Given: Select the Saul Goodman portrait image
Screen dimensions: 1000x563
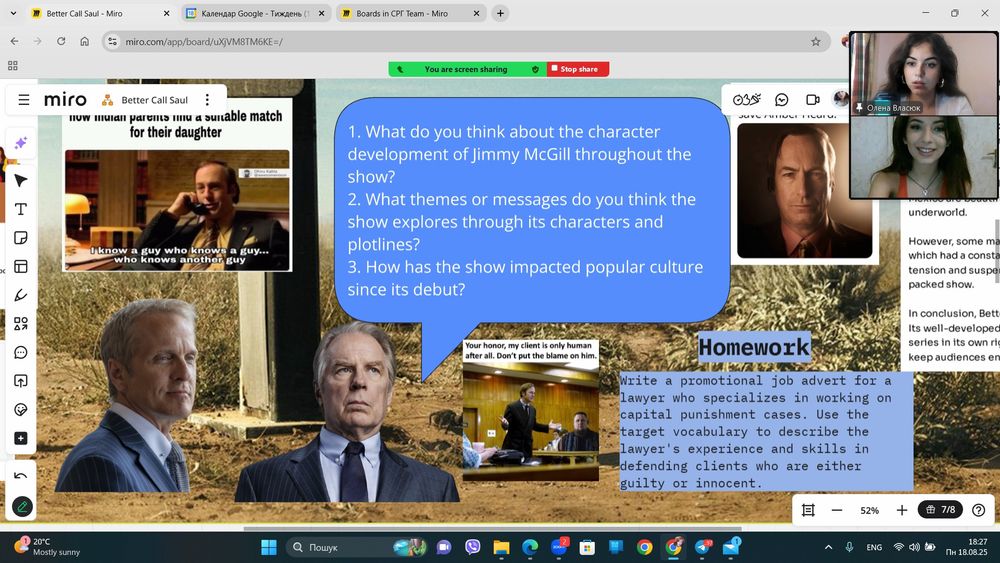Looking at the screenshot, I should pyautogui.click(x=804, y=191).
